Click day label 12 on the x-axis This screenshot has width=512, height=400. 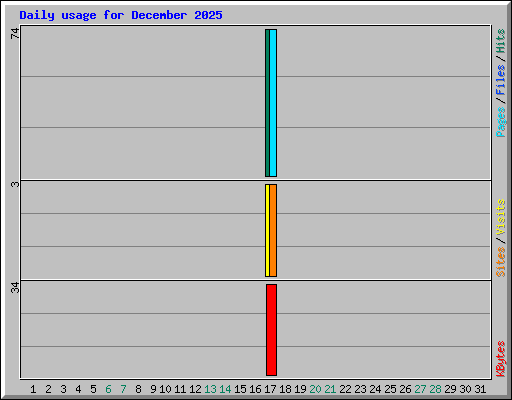tap(195, 389)
